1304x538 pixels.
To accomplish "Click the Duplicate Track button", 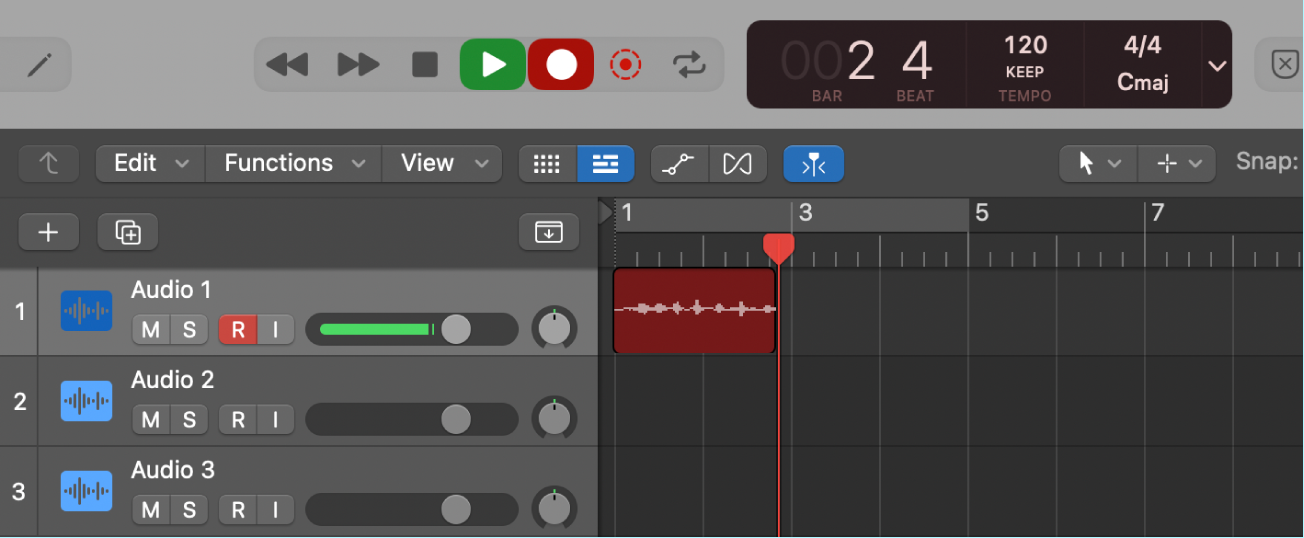I will point(127,233).
